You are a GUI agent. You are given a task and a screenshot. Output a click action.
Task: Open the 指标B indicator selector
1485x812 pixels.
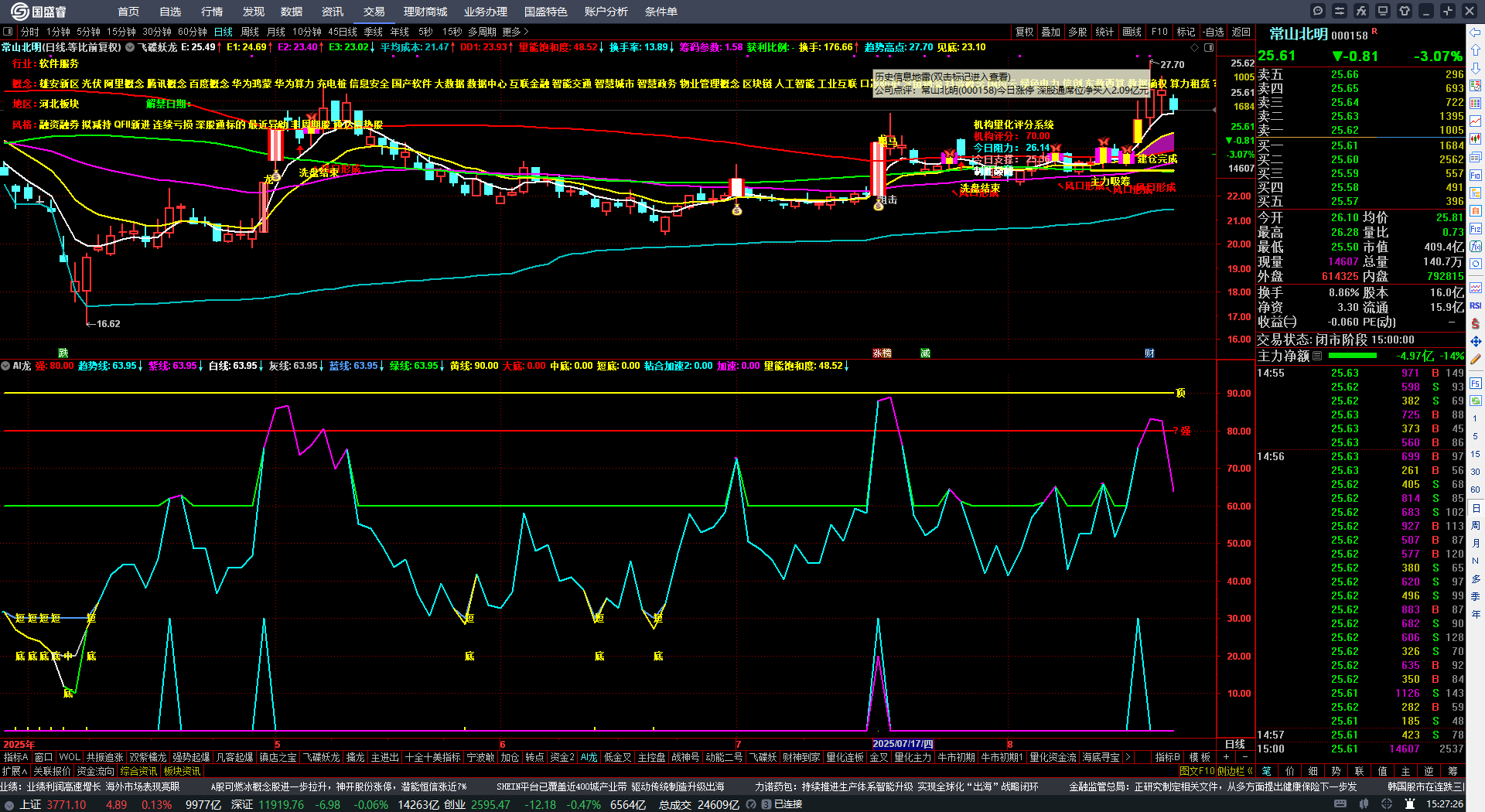(x=1167, y=757)
